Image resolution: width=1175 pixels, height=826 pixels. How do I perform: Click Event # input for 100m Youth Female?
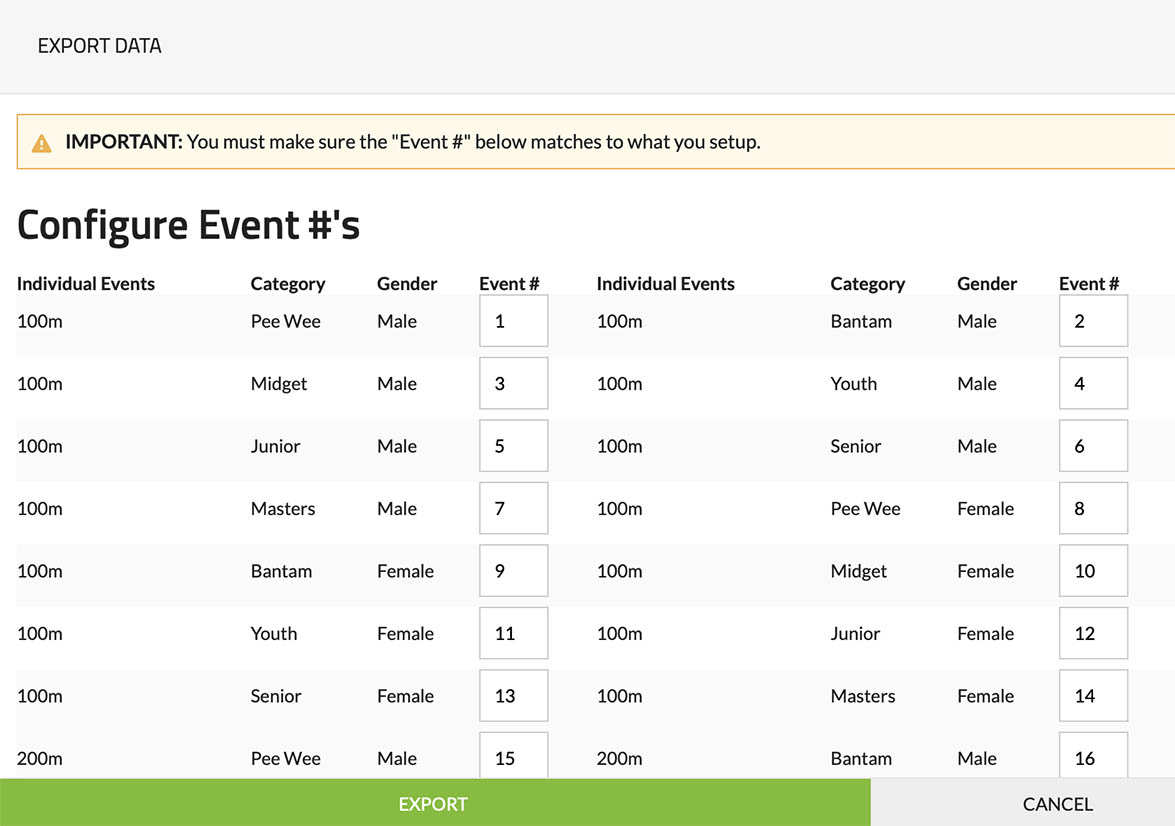click(x=513, y=633)
